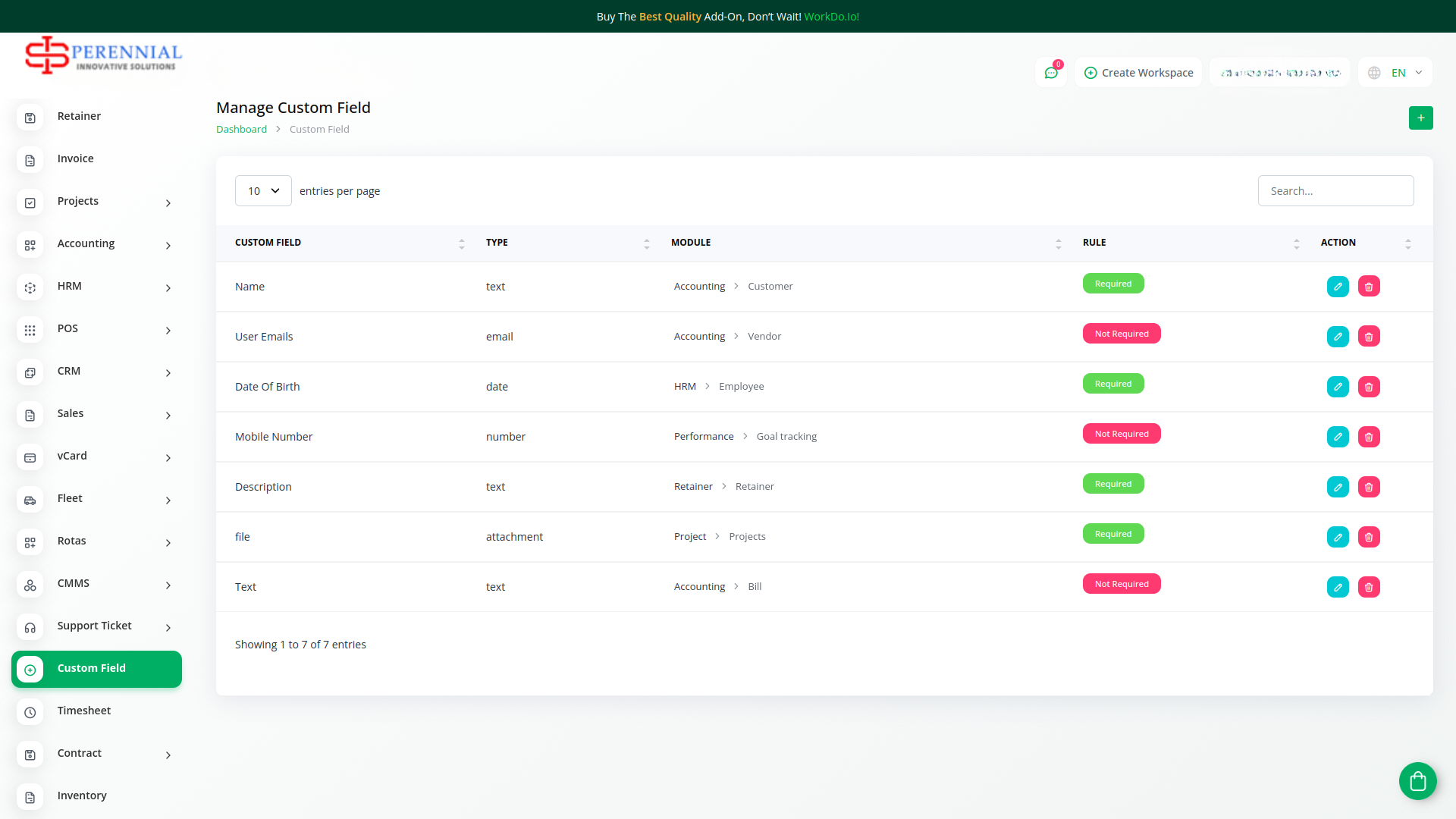Go to Dashboard breadcrumb link
This screenshot has height=819, width=1456.
(241, 130)
